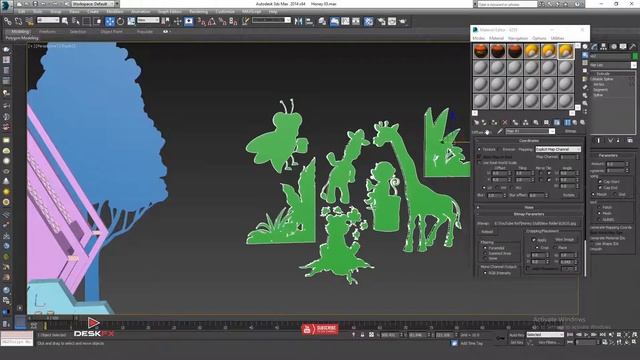
Task: Open the Modes menu in Material Editor
Action: point(479,38)
